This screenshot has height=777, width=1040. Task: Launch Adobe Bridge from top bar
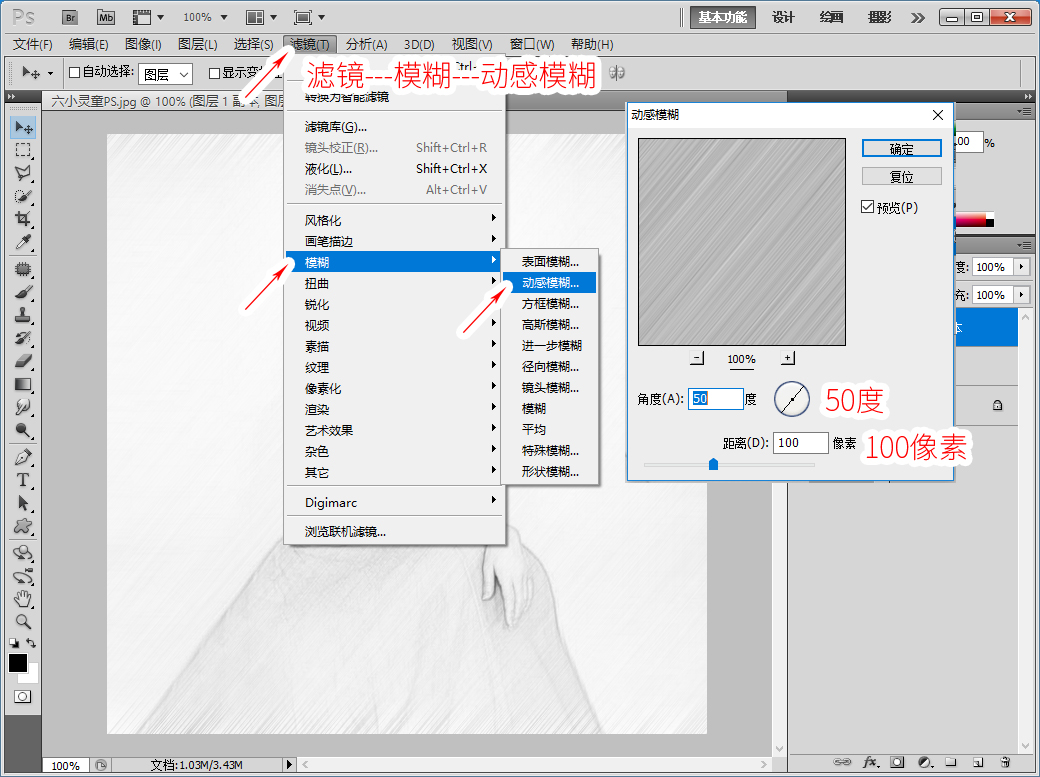(x=70, y=17)
